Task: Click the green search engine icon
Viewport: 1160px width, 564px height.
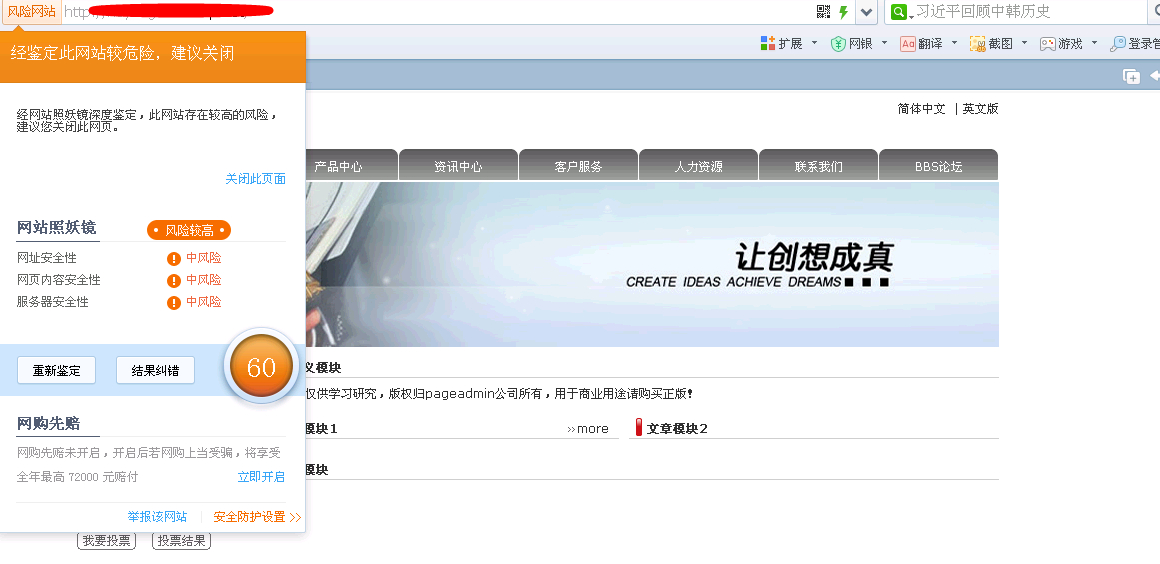Action: (x=898, y=12)
